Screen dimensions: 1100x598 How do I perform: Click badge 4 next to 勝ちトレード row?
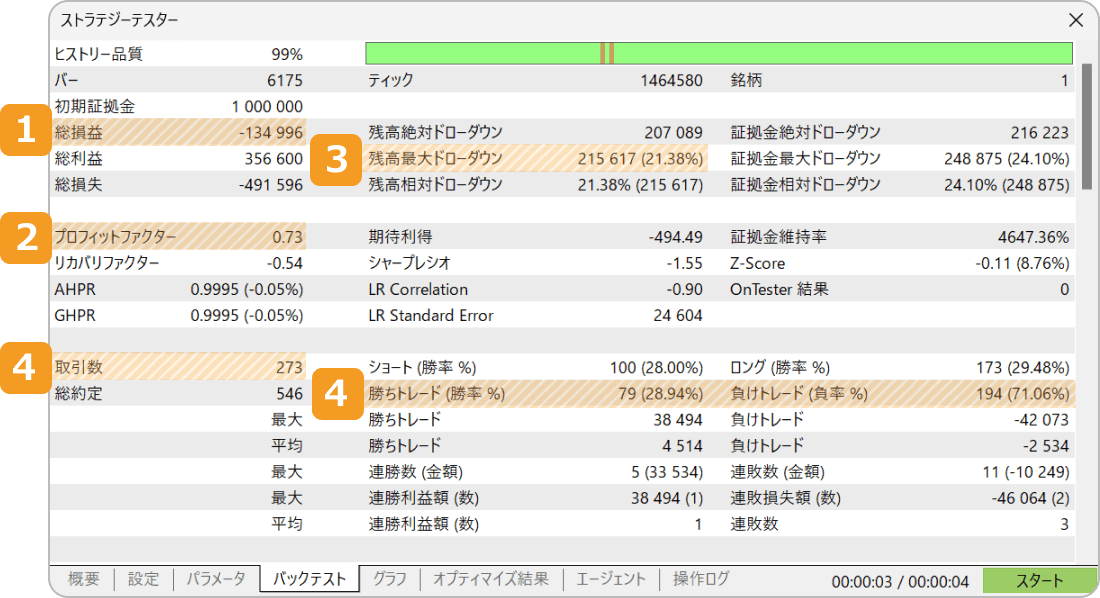click(x=340, y=394)
